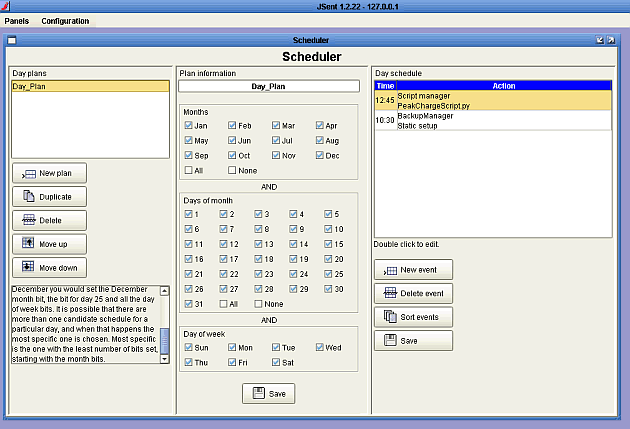Click the help text scrollbar thumb
The image size is (630, 429).
(165, 341)
